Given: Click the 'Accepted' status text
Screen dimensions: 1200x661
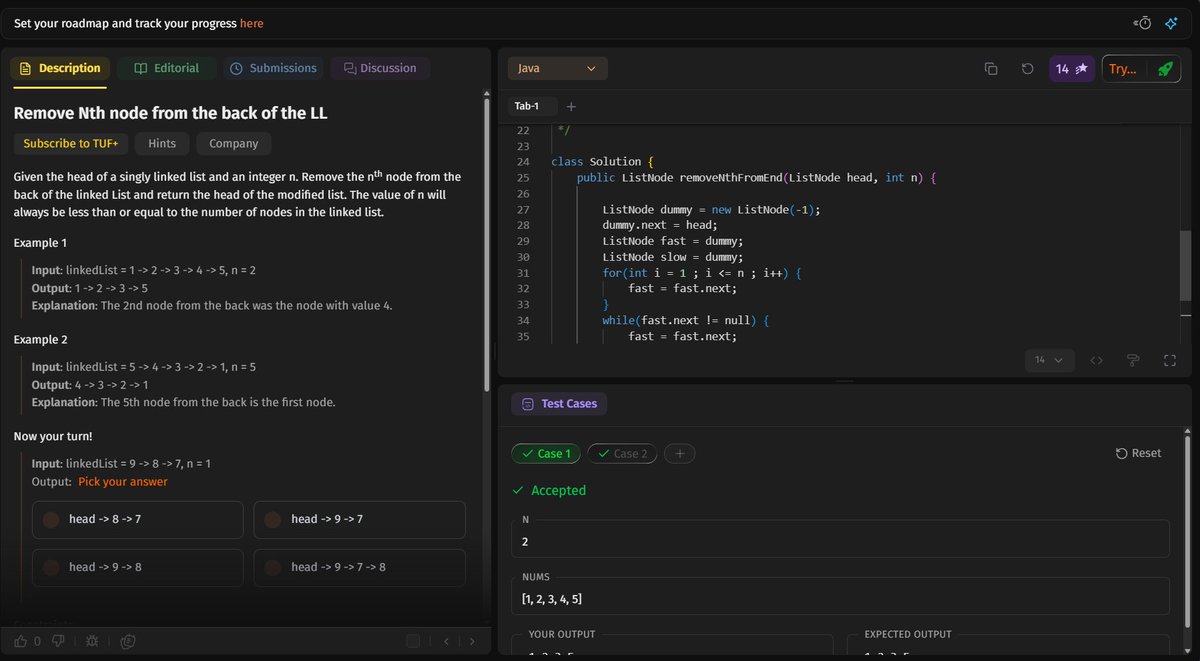Looking at the screenshot, I should (x=559, y=491).
